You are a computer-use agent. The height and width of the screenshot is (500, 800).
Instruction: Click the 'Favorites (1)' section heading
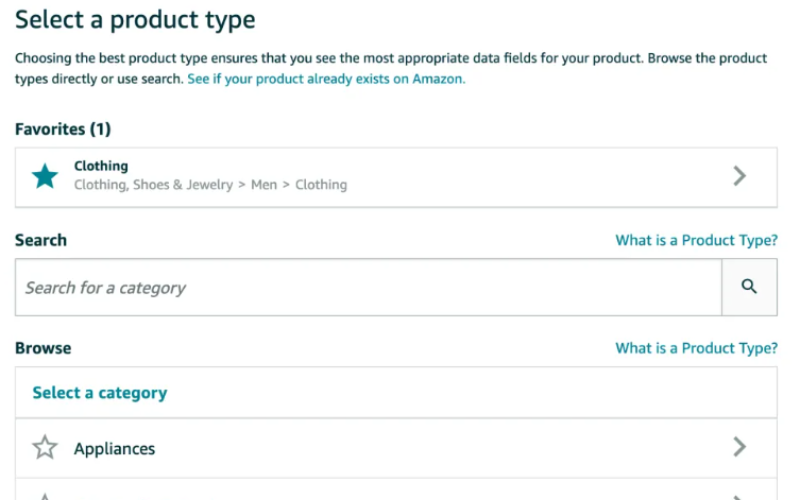click(63, 129)
